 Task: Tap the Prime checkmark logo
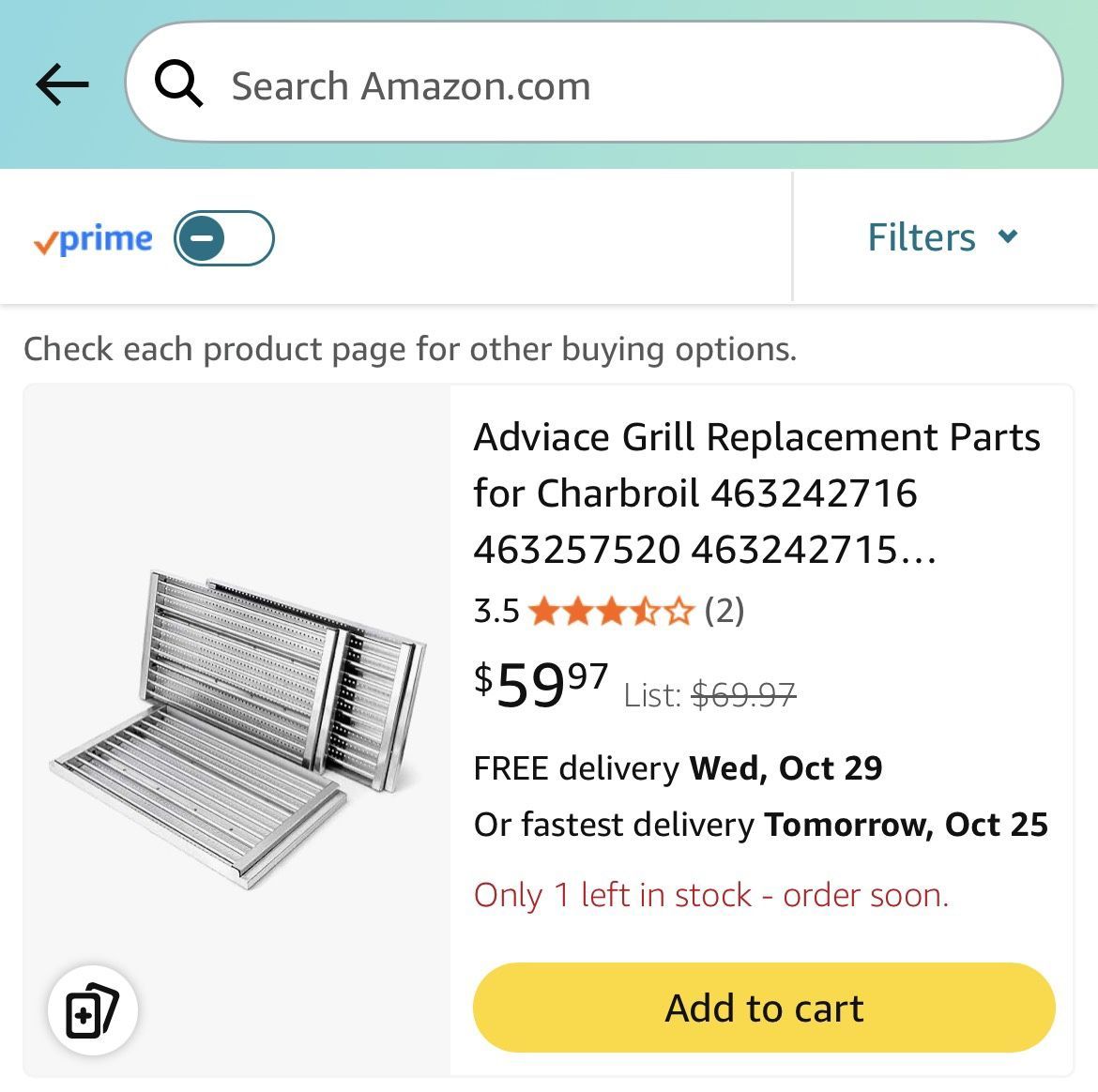click(x=93, y=239)
